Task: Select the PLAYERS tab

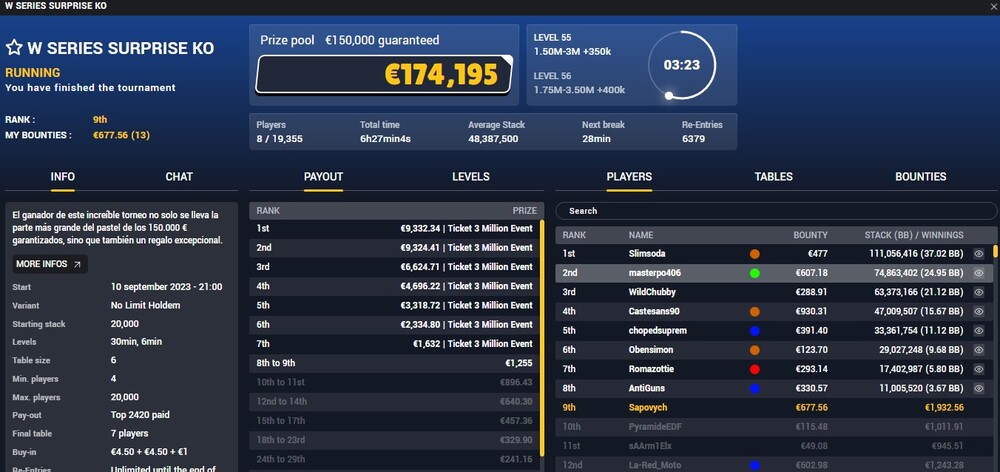Action: tap(629, 177)
